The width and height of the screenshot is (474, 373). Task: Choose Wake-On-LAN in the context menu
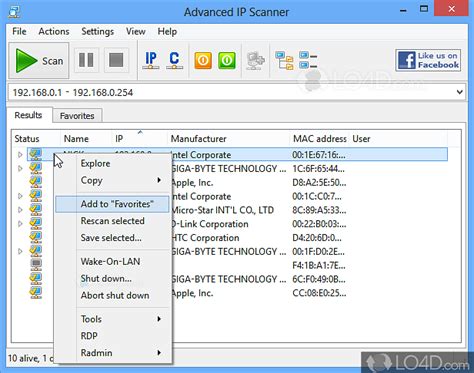(113, 262)
